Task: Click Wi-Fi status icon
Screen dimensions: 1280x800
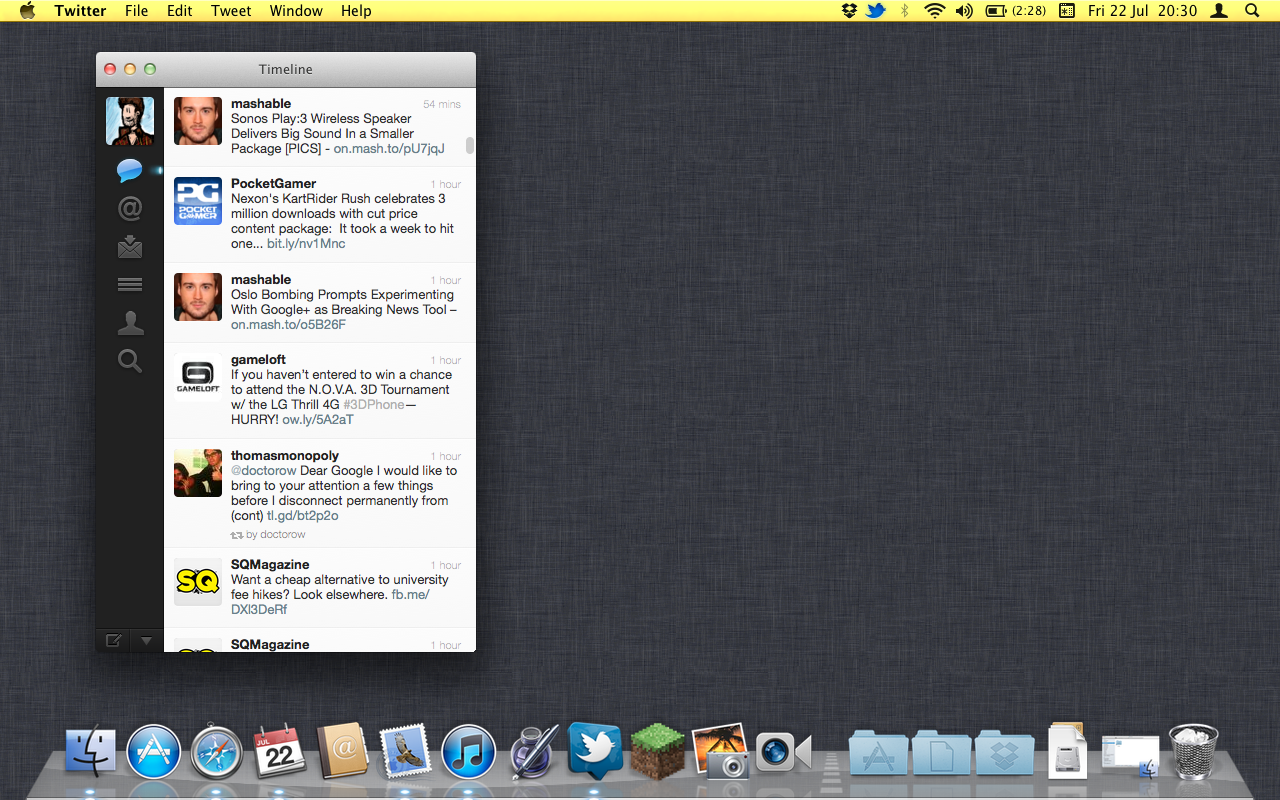Action: click(935, 11)
